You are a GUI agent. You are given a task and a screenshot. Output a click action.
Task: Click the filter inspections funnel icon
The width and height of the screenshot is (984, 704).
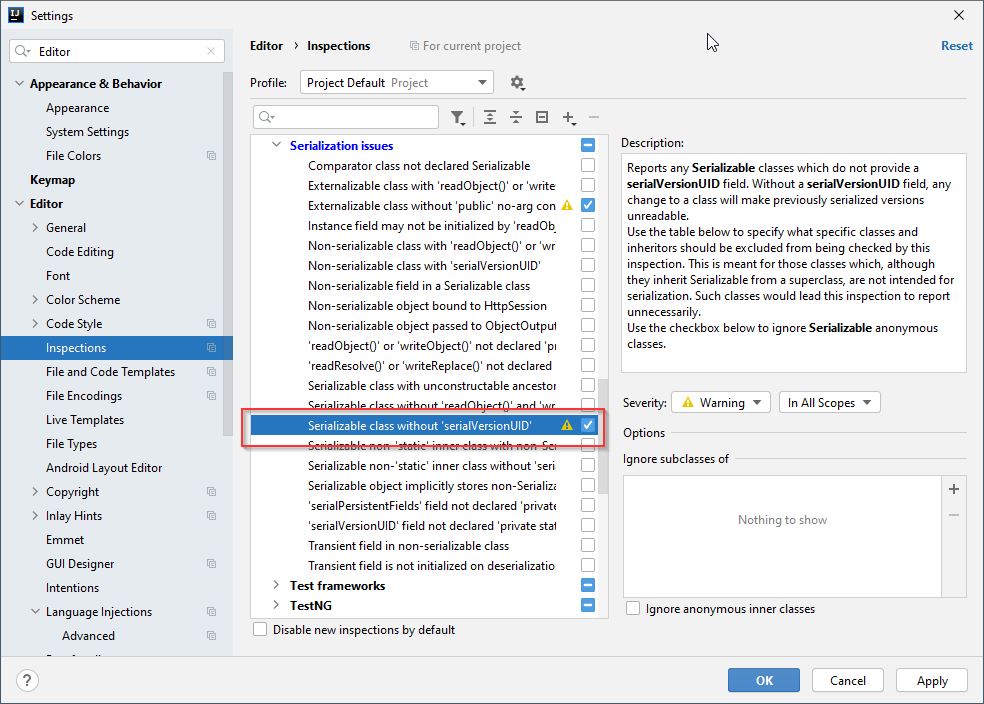click(457, 117)
